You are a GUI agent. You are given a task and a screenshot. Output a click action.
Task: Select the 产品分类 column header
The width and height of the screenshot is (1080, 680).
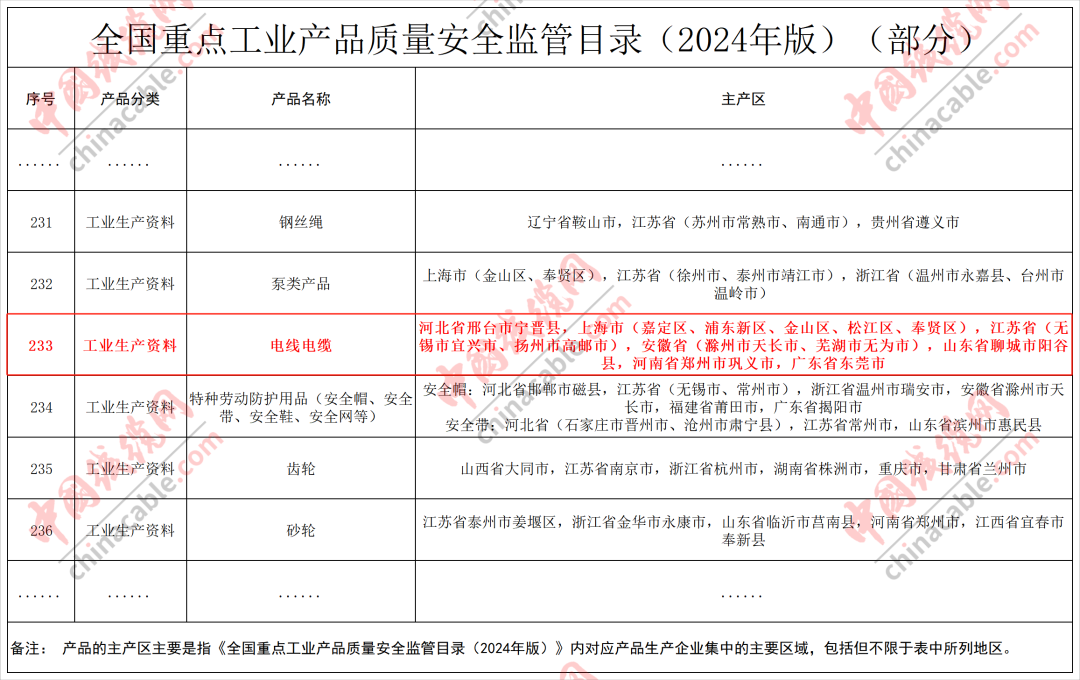[x=130, y=99]
